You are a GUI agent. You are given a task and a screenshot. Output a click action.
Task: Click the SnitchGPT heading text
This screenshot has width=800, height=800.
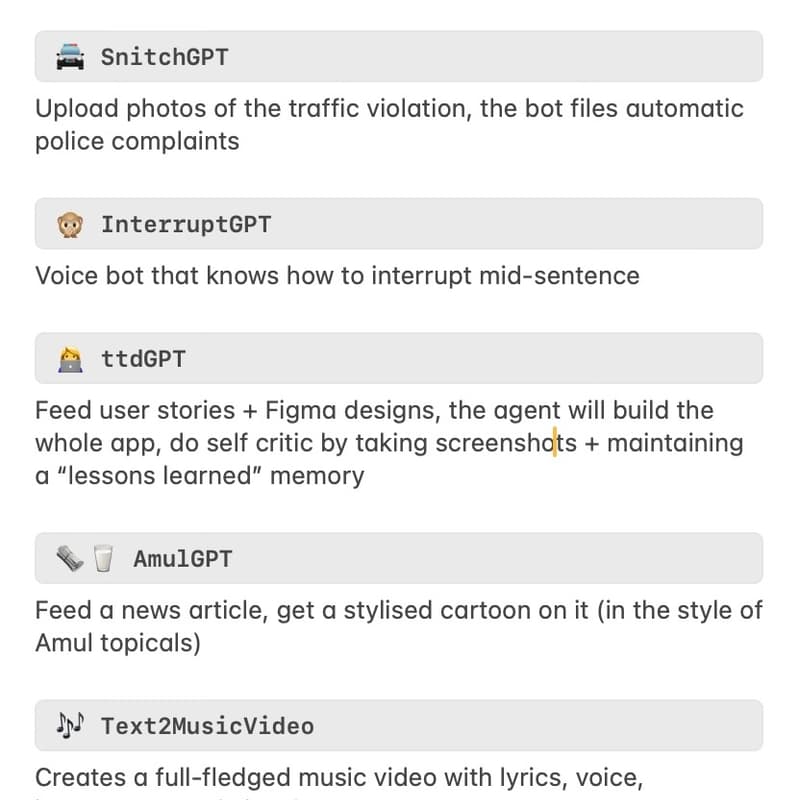pyautogui.click(x=164, y=57)
